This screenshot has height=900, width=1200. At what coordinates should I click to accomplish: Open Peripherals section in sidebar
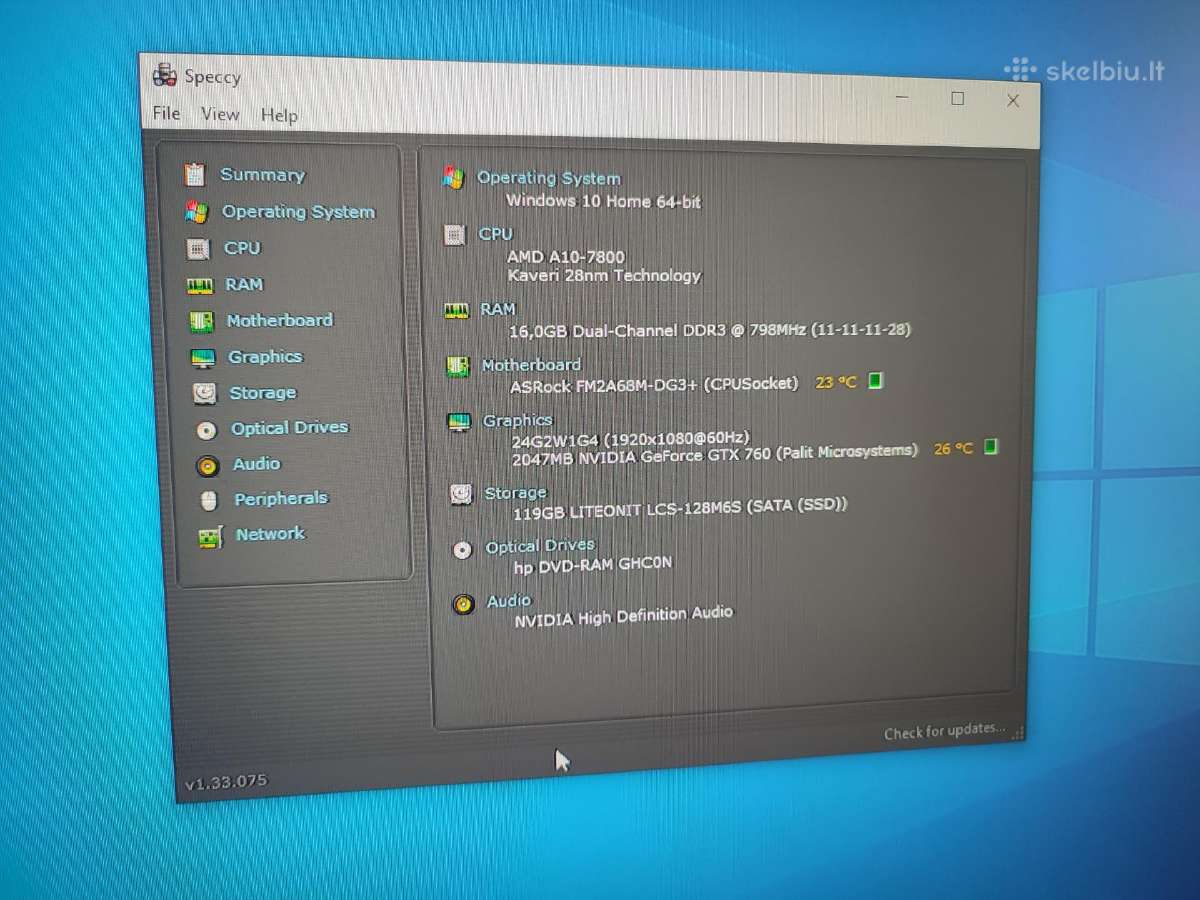281,498
